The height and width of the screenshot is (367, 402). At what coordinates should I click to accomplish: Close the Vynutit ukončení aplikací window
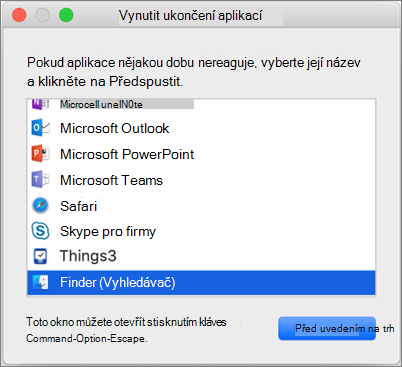point(19,15)
